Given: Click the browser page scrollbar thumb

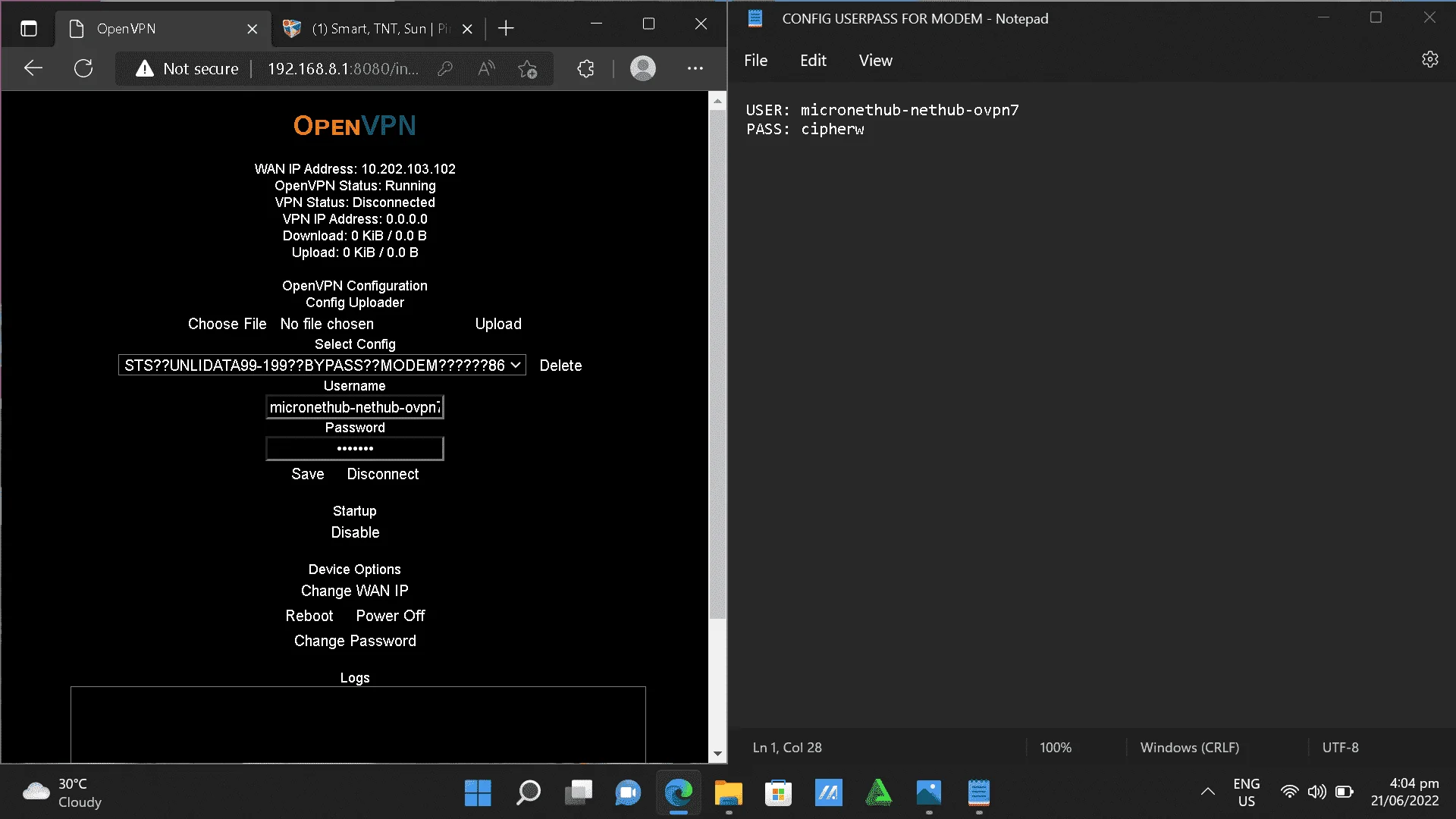Looking at the screenshot, I should (x=717, y=364).
